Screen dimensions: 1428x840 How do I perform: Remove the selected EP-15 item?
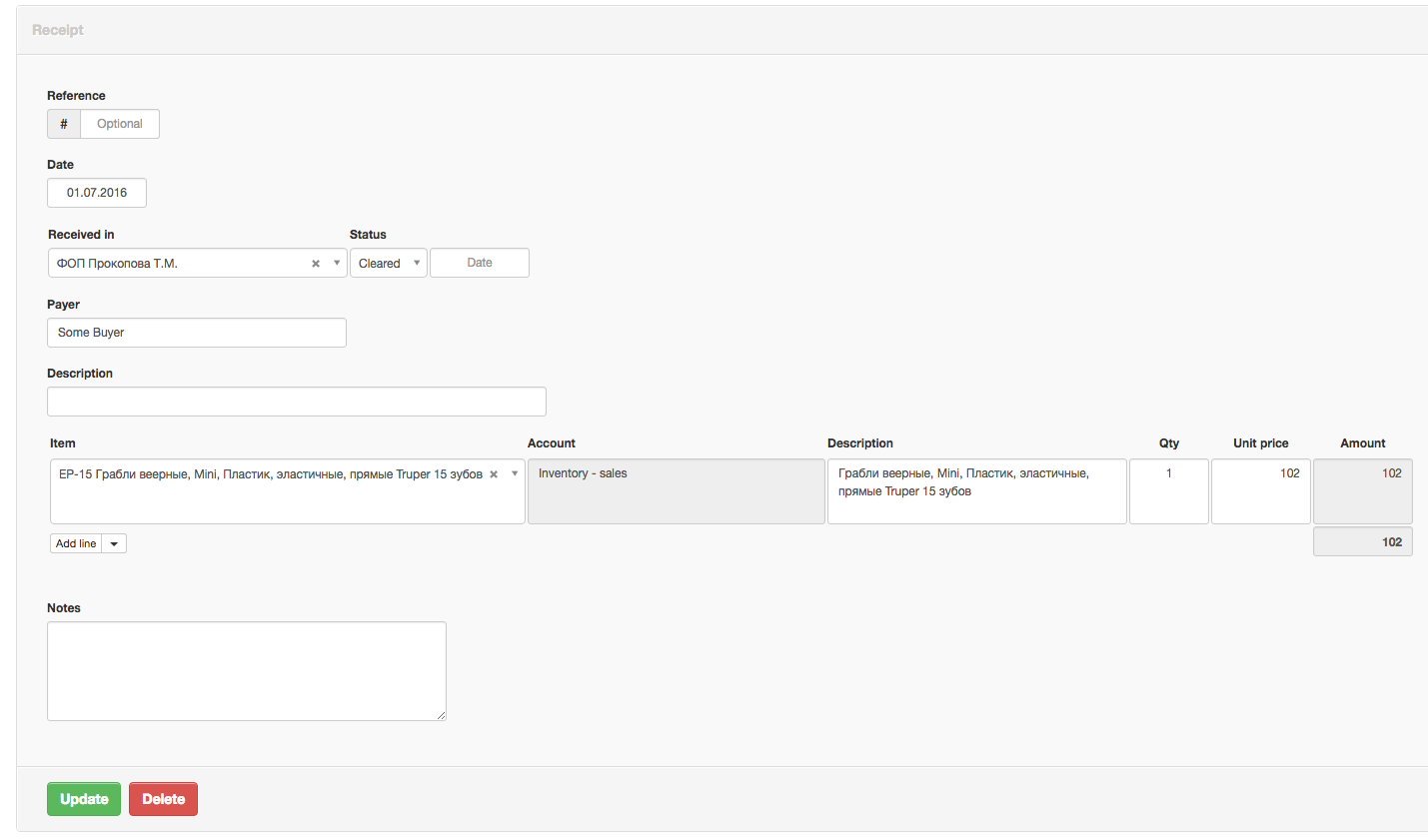pos(494,474)
